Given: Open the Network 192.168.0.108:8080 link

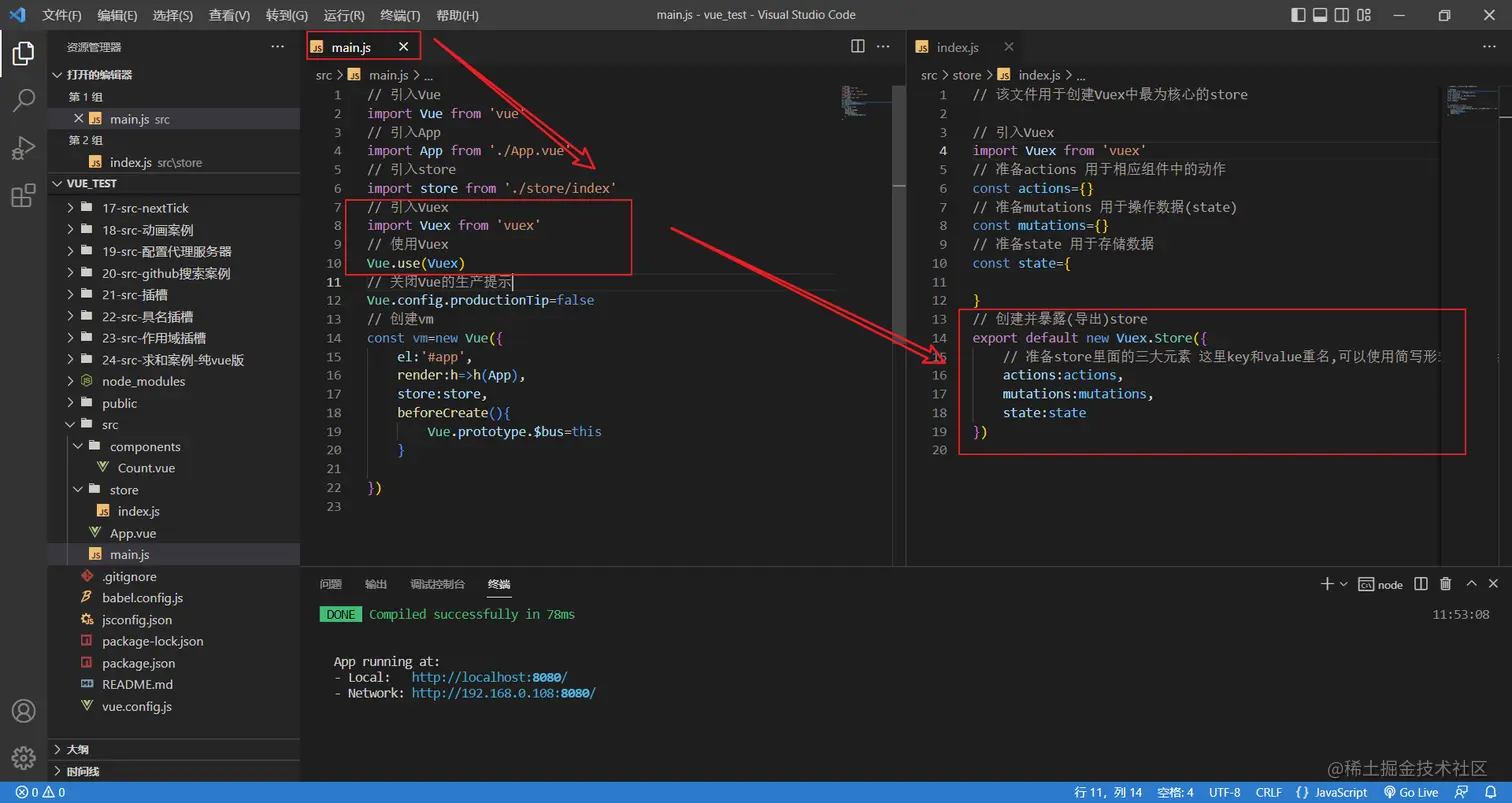Looking at the screenshot, I should [x=503, y=693].
